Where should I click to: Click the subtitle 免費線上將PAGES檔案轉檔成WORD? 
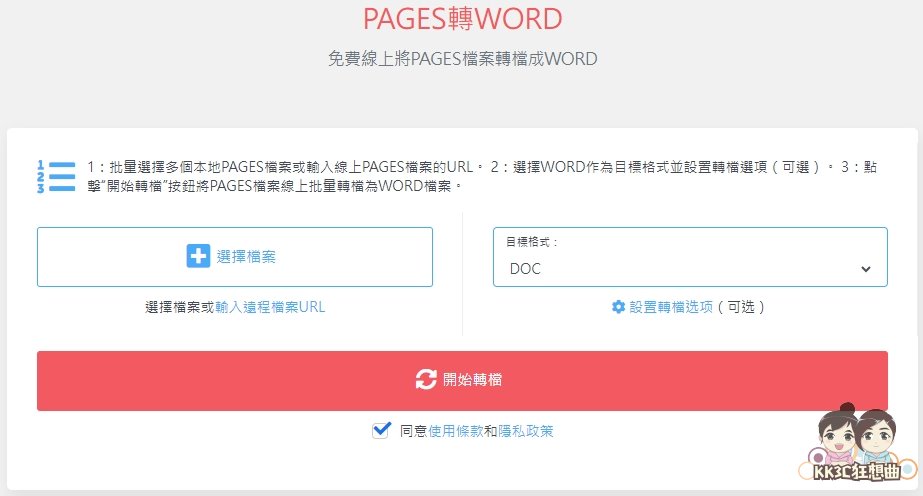pyautogui.click(x=463, y=59)
